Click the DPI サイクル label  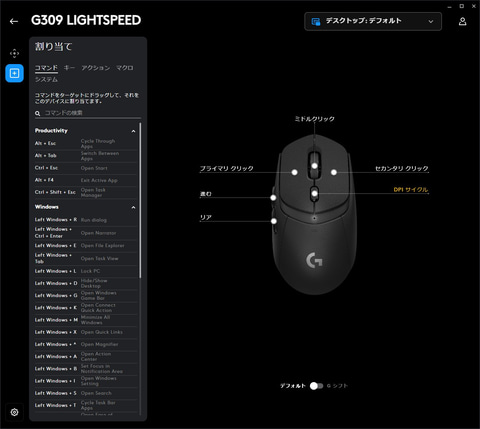click(411, 190)
